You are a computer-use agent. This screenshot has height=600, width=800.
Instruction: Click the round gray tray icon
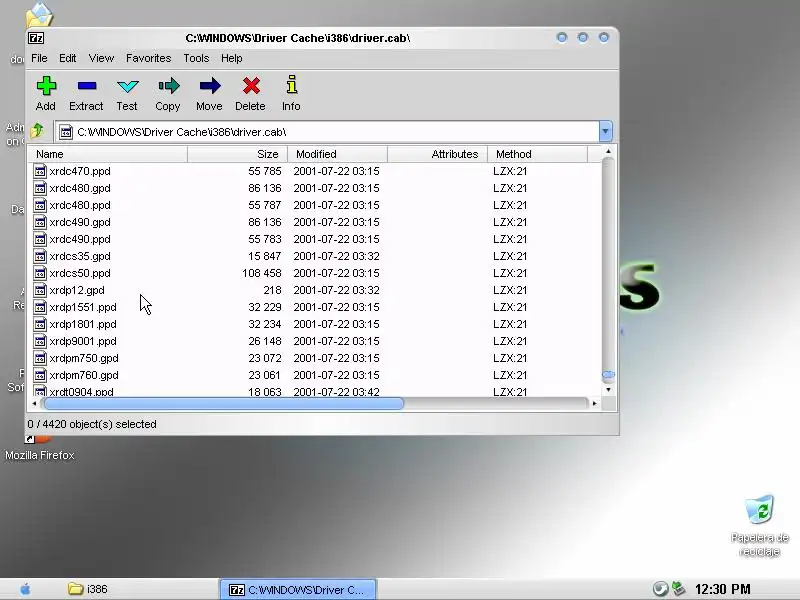660,589
